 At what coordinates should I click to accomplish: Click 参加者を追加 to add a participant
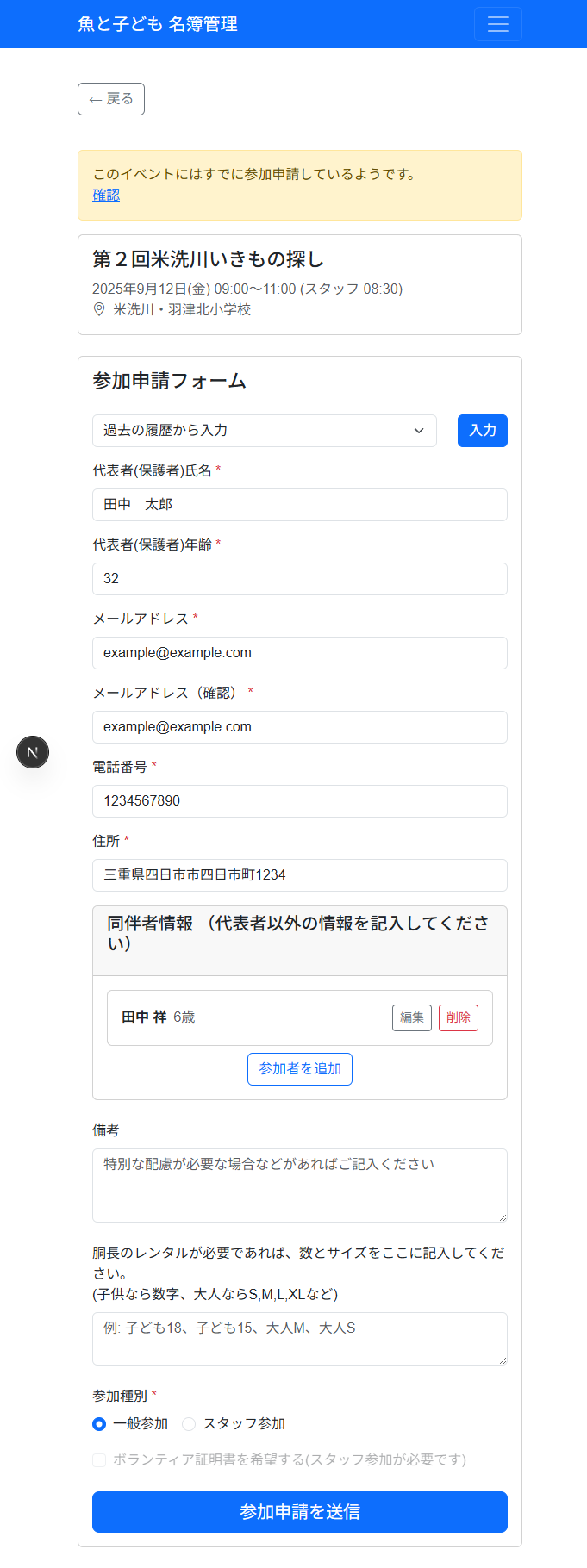pos(300,1069)
